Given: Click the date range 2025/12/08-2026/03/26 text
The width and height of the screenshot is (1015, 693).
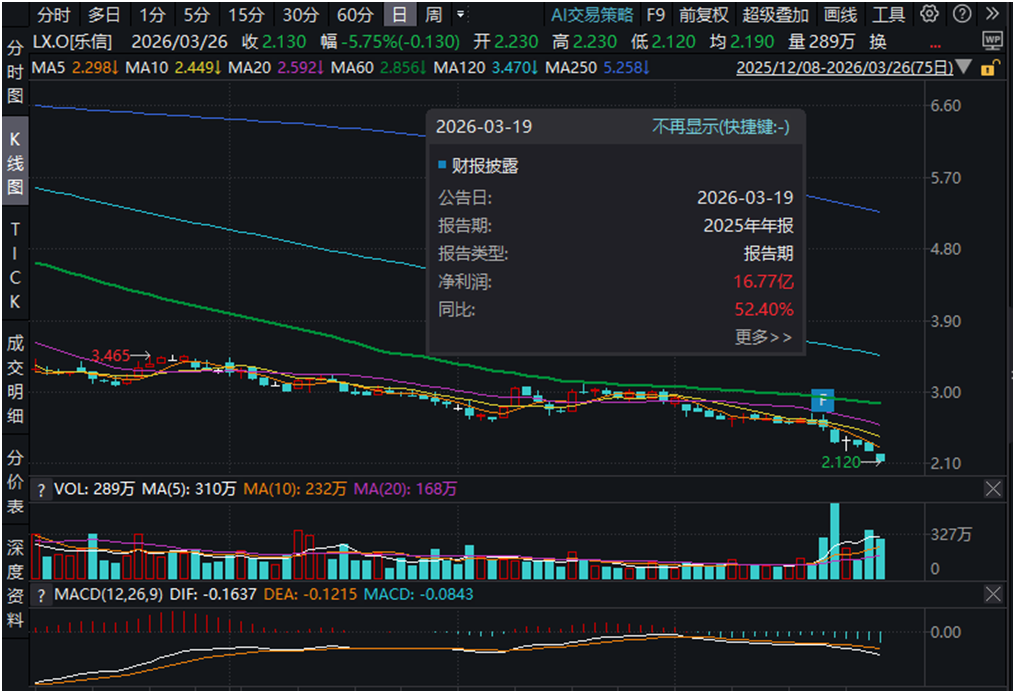Looking at the screenshot, I should [x=844, y=68].
